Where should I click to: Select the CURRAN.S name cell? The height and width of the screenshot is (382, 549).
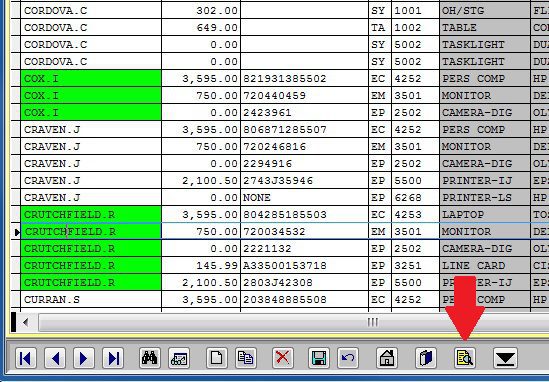tap(91, 300)
